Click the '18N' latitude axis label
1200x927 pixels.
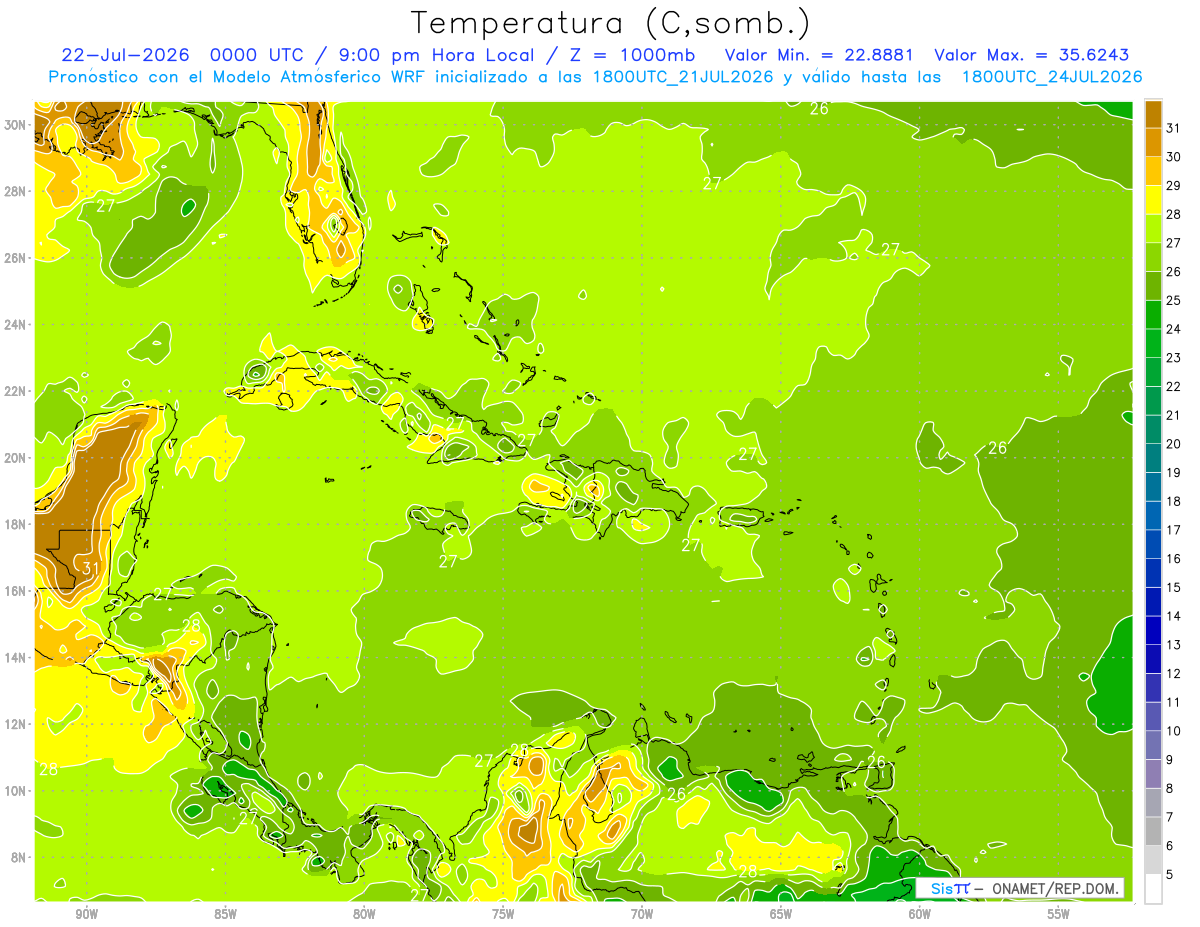tap(15, 524)
